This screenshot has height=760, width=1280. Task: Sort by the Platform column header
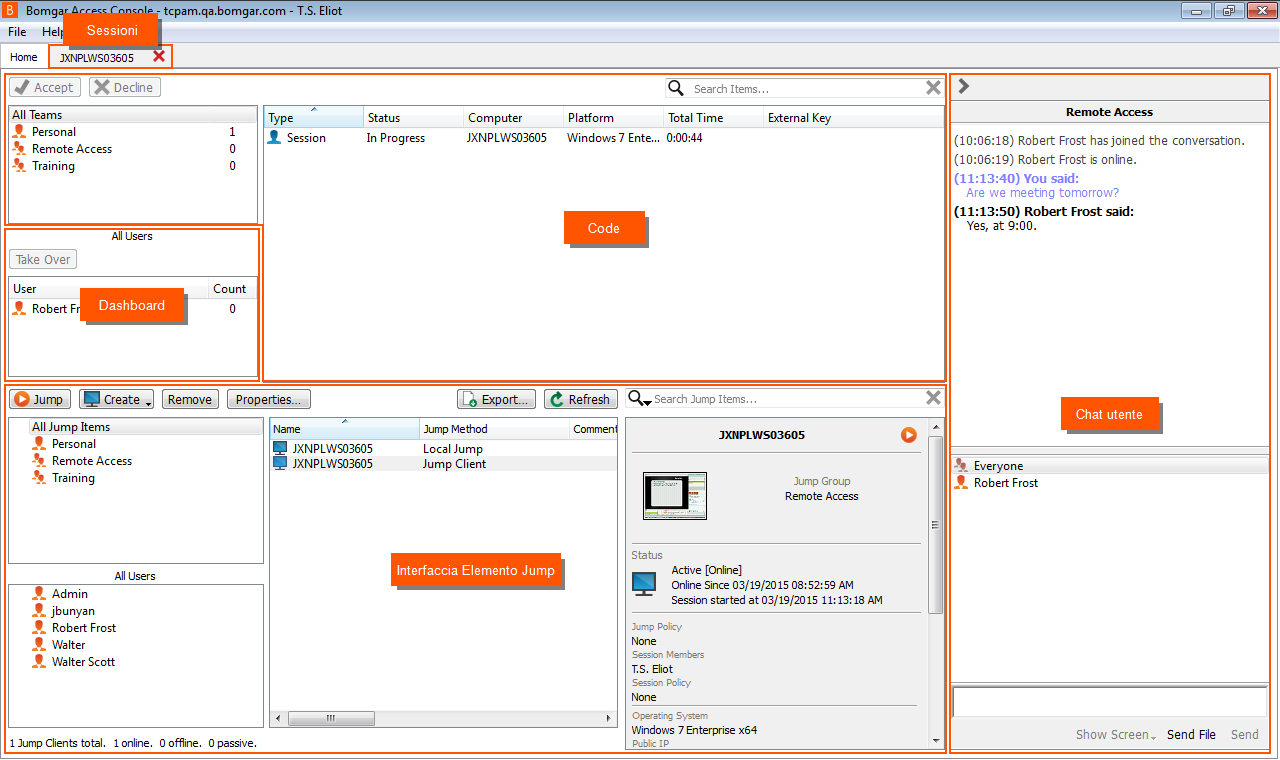pos(613,117)
